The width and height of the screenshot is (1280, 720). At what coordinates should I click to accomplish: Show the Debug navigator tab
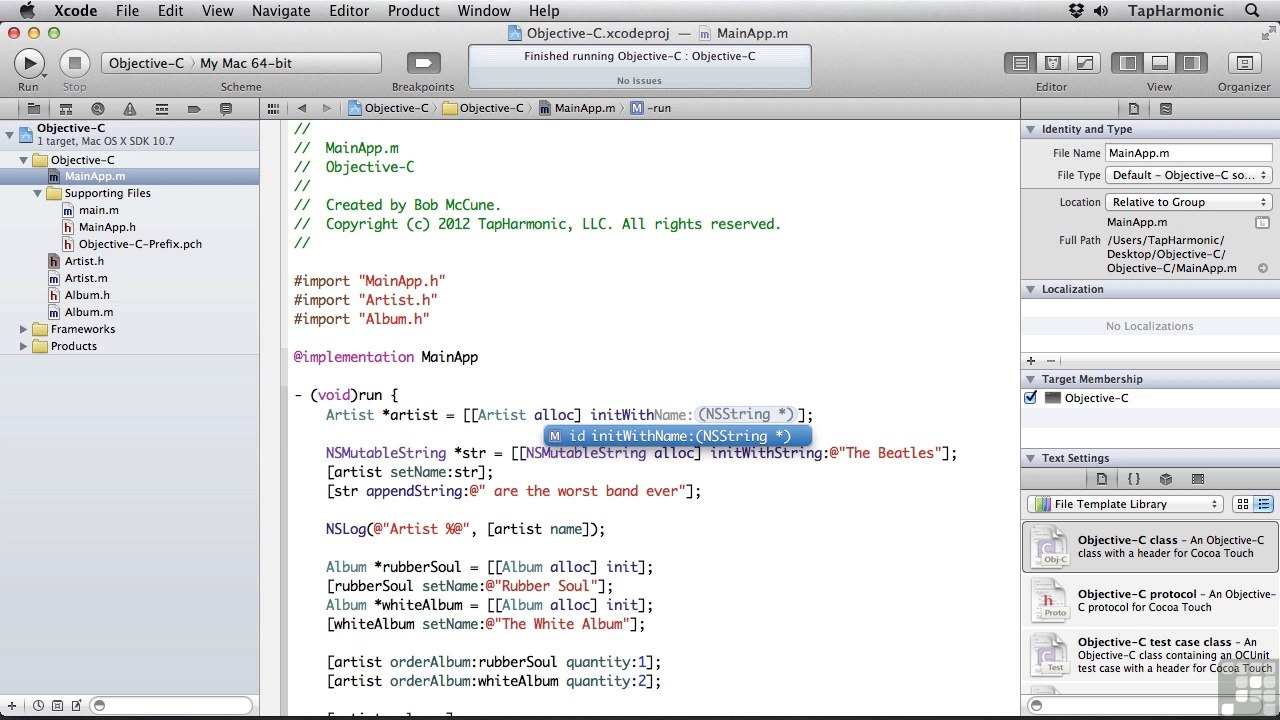click(x=161, y=108)
